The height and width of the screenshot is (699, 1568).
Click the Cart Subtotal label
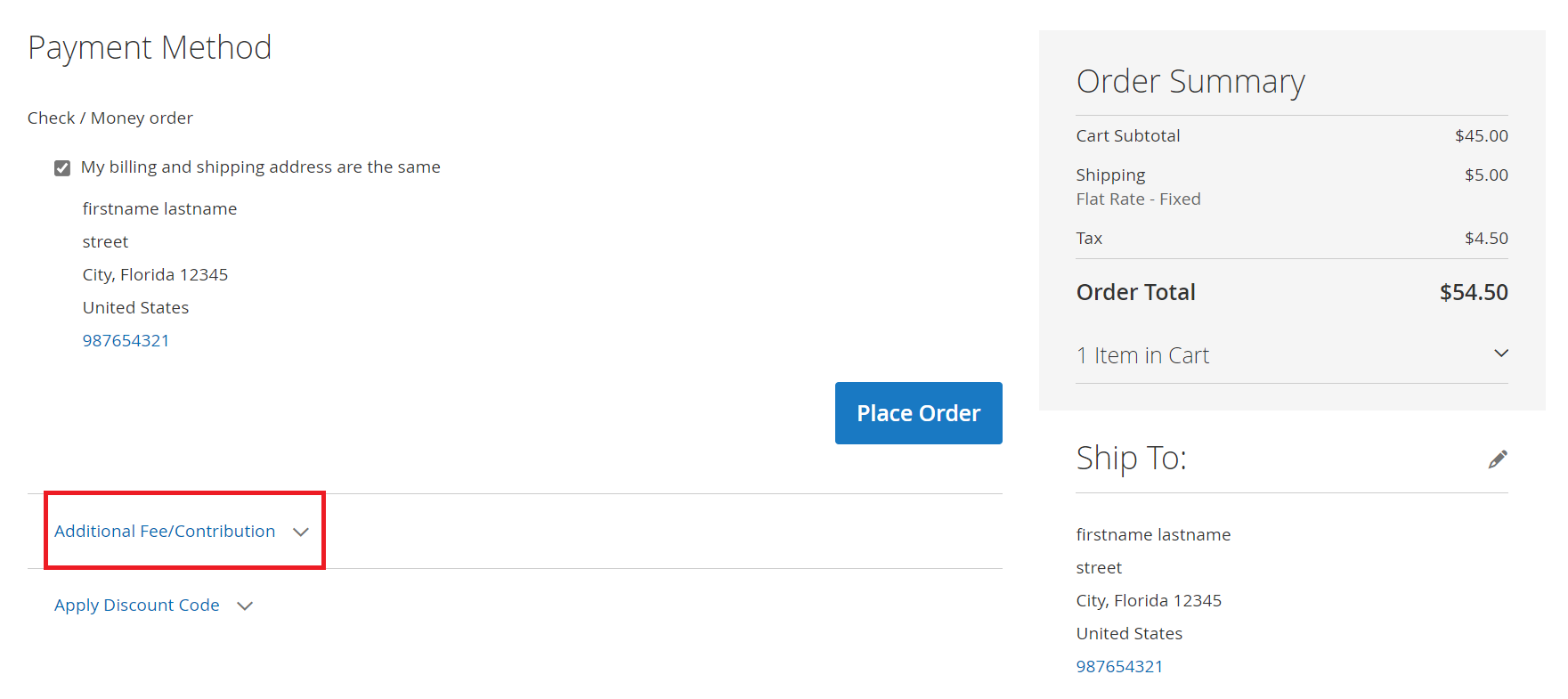[x=1127, y=136]
